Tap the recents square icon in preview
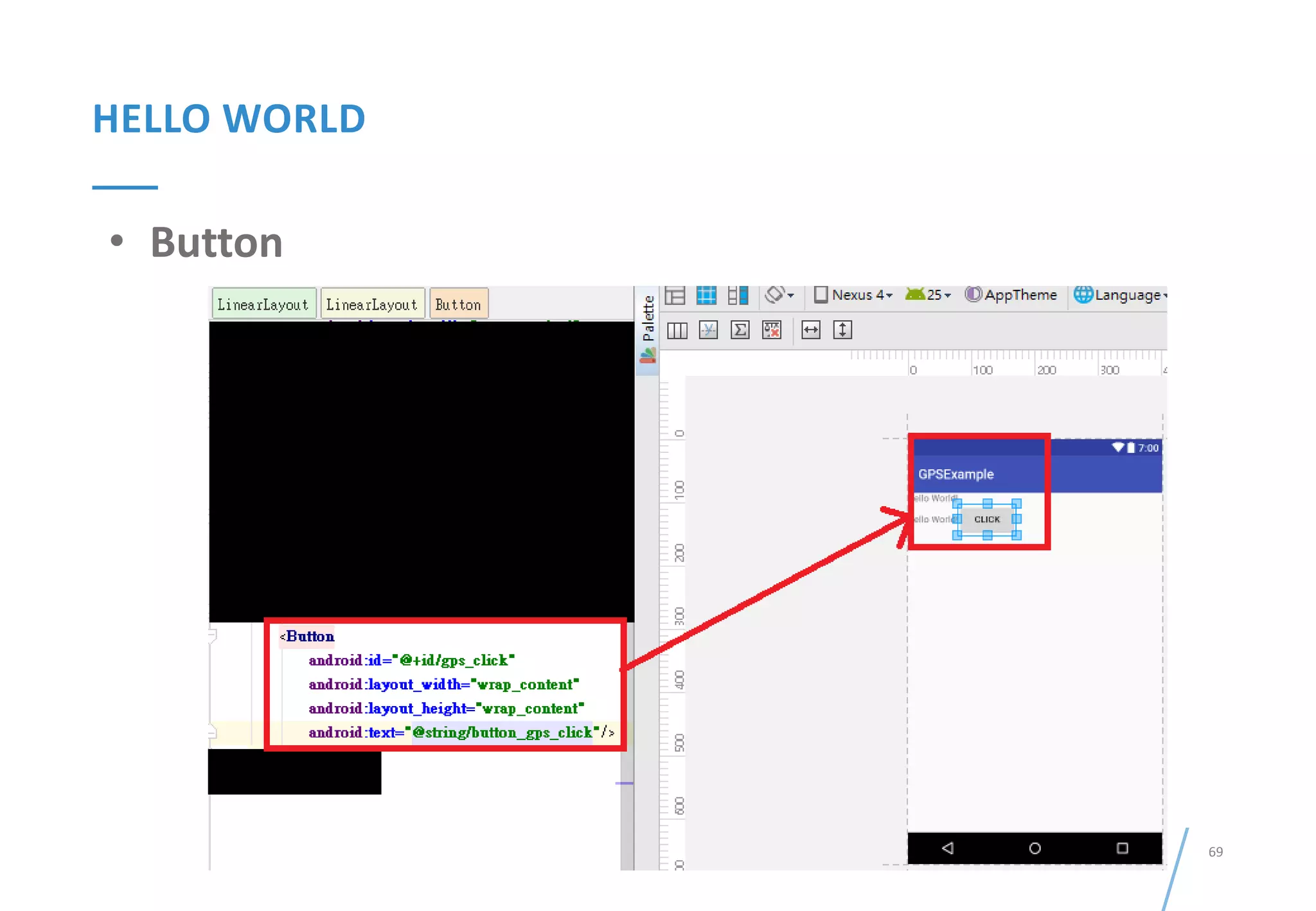This screenshot has width=1316, height=911. pyautogui.click(x=1122, y=848)
